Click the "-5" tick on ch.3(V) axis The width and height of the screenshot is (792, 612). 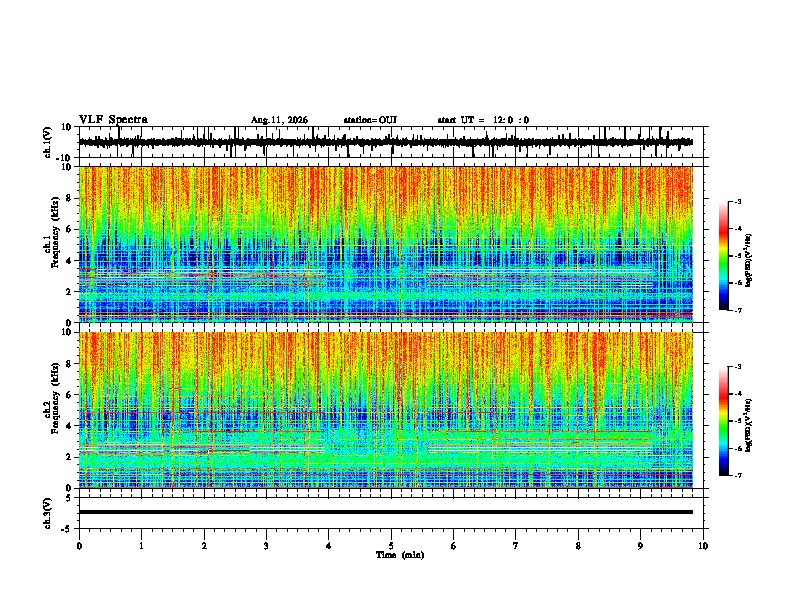[68, 529]
